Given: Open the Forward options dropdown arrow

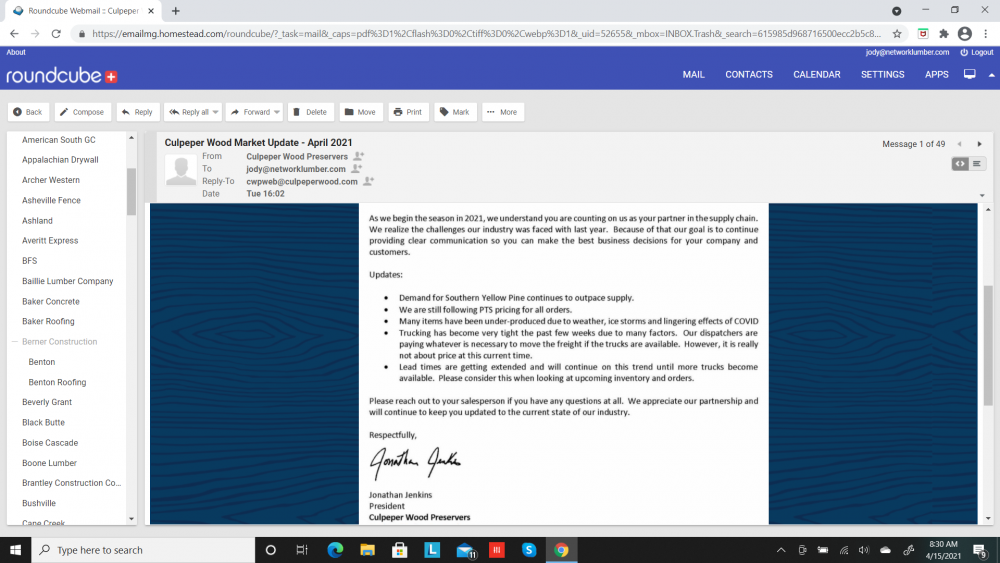Looking at the screenshot, I should point(277,112).
